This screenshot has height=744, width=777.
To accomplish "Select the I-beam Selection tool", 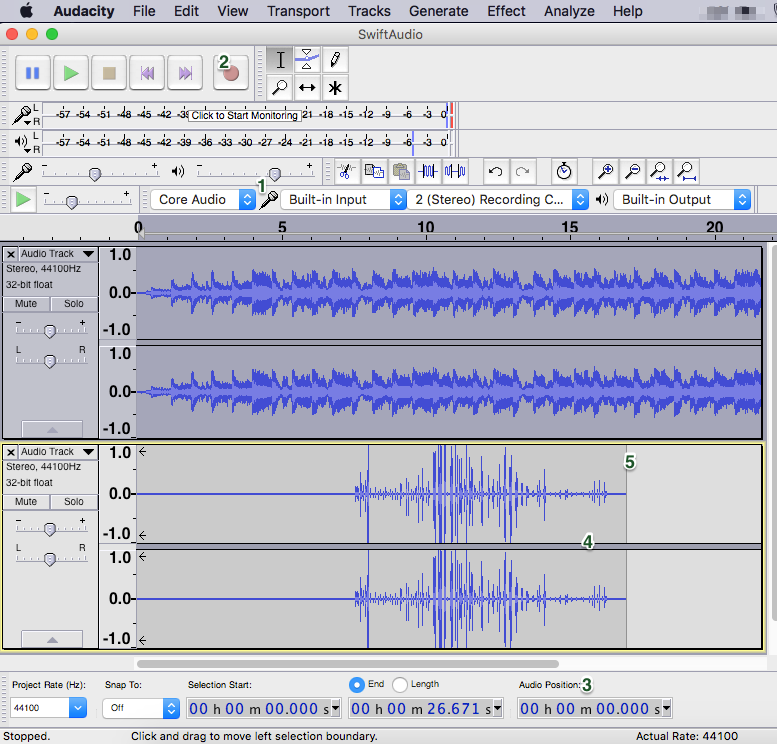I will point(280,60).
